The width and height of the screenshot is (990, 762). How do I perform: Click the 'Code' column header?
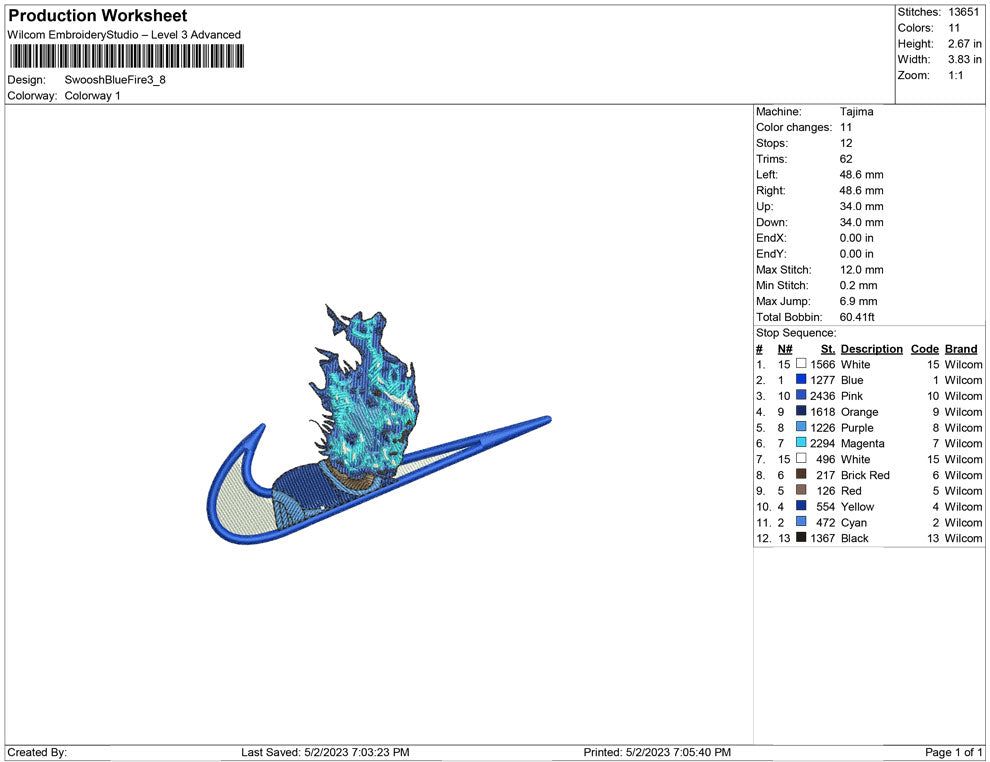coord(925,349)
